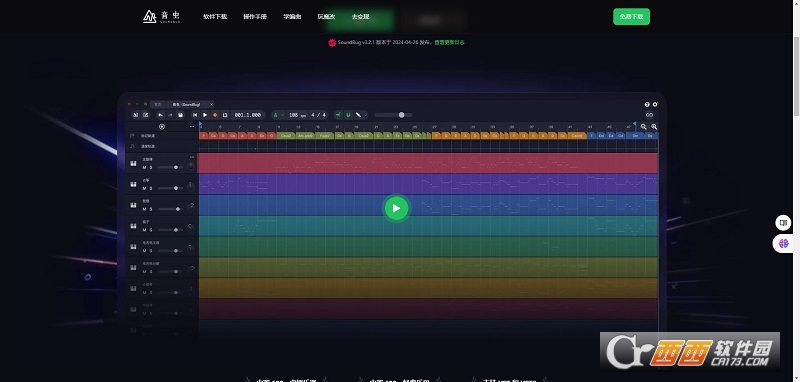Click the tempo track note icon

[132, 146]
